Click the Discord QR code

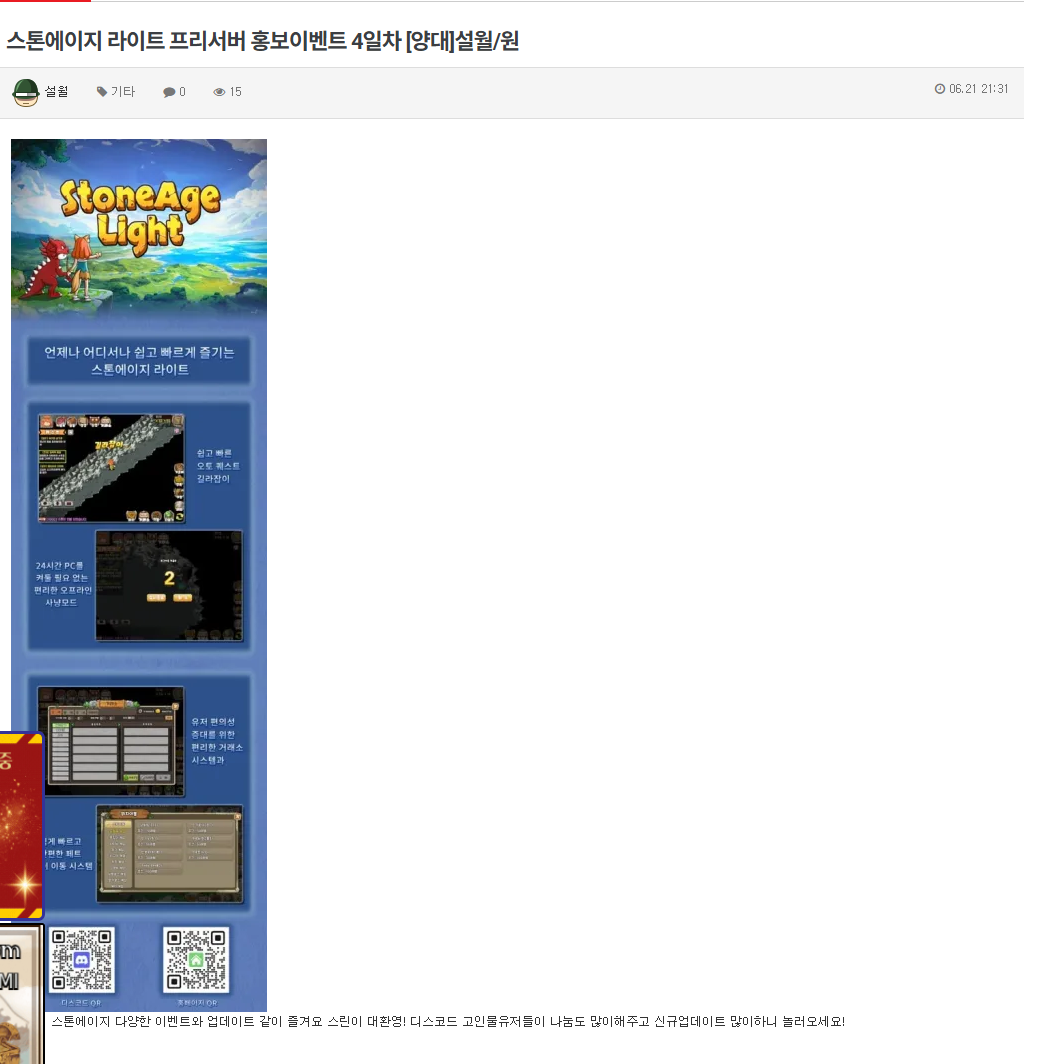[x=81, y=960]
